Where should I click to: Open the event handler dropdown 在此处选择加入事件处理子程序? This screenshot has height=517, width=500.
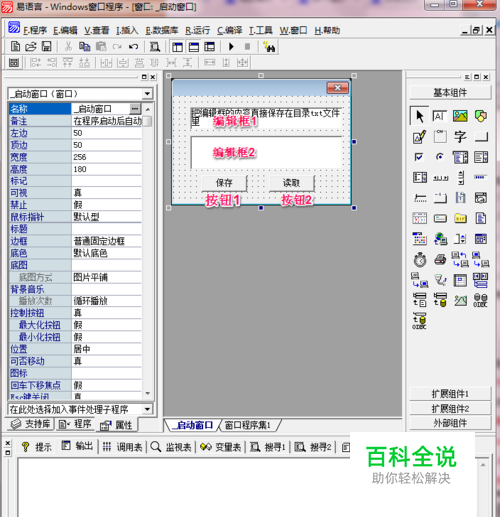[80, 409]
